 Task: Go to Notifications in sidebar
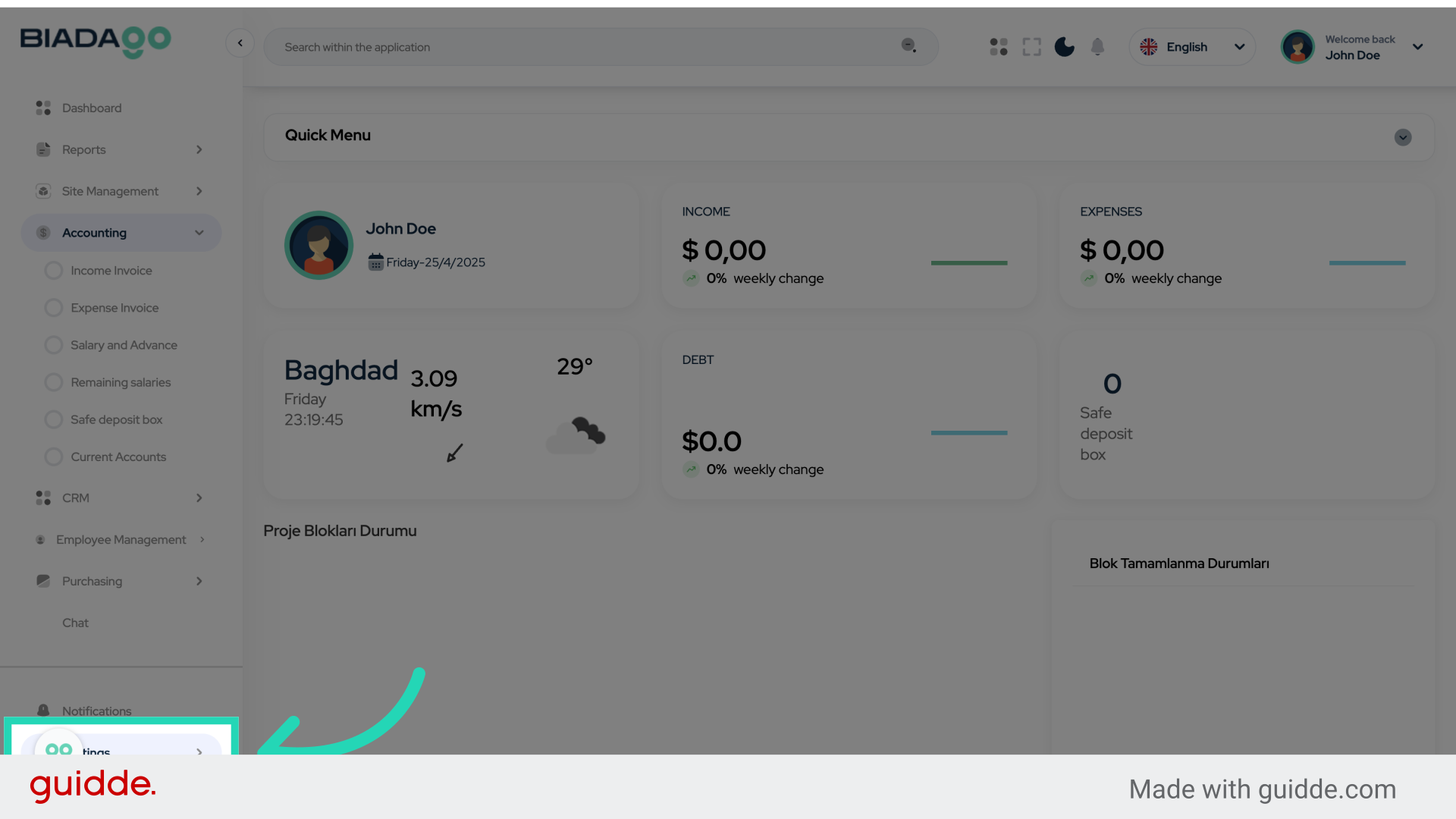(x=96, y=711)
